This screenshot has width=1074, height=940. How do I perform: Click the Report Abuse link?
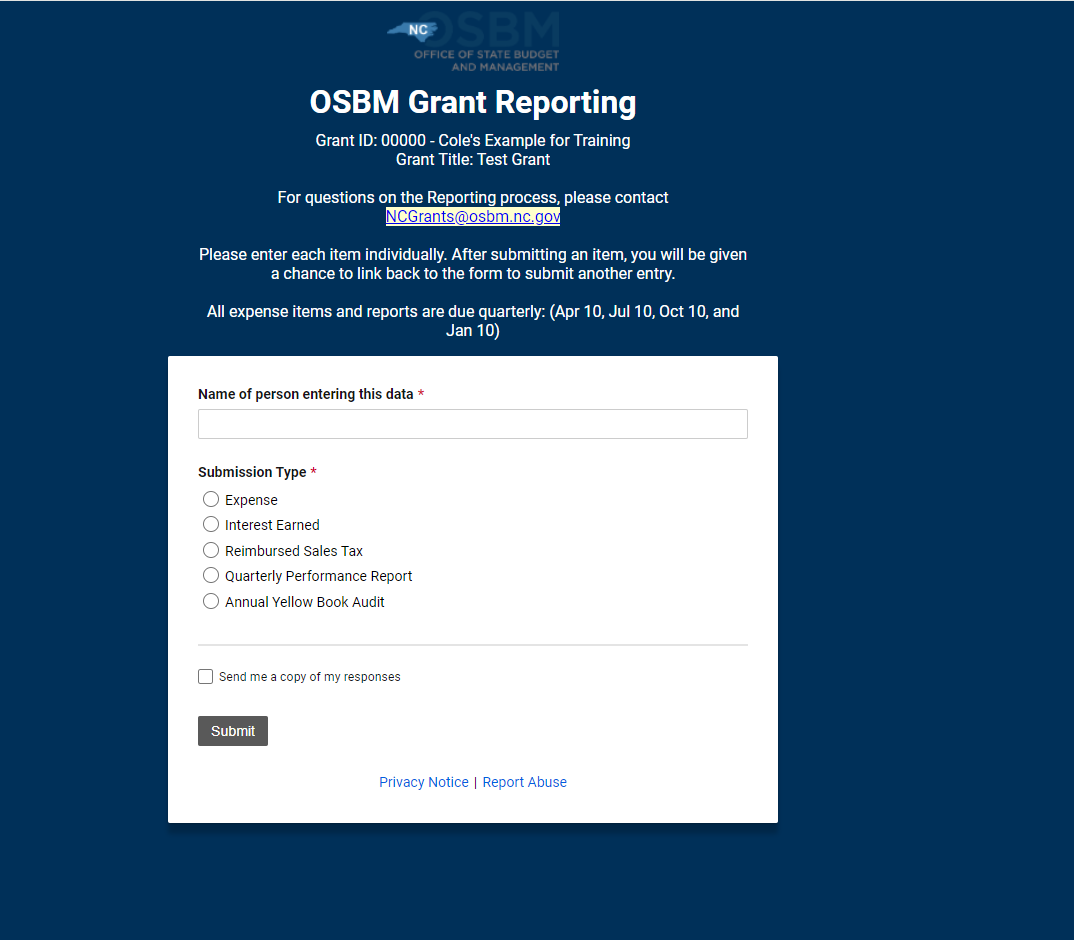tap(524, 782)
